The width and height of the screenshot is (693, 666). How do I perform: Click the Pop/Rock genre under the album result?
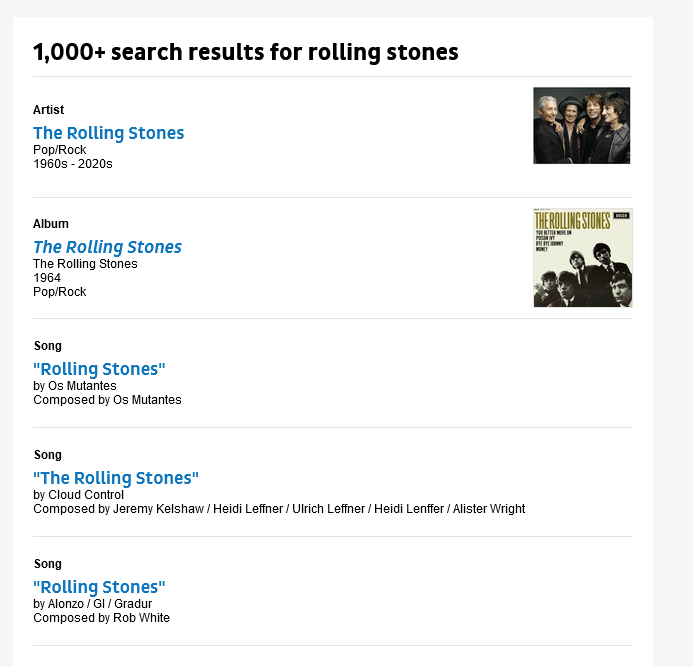pyautogui.click(x=59, y=292)
